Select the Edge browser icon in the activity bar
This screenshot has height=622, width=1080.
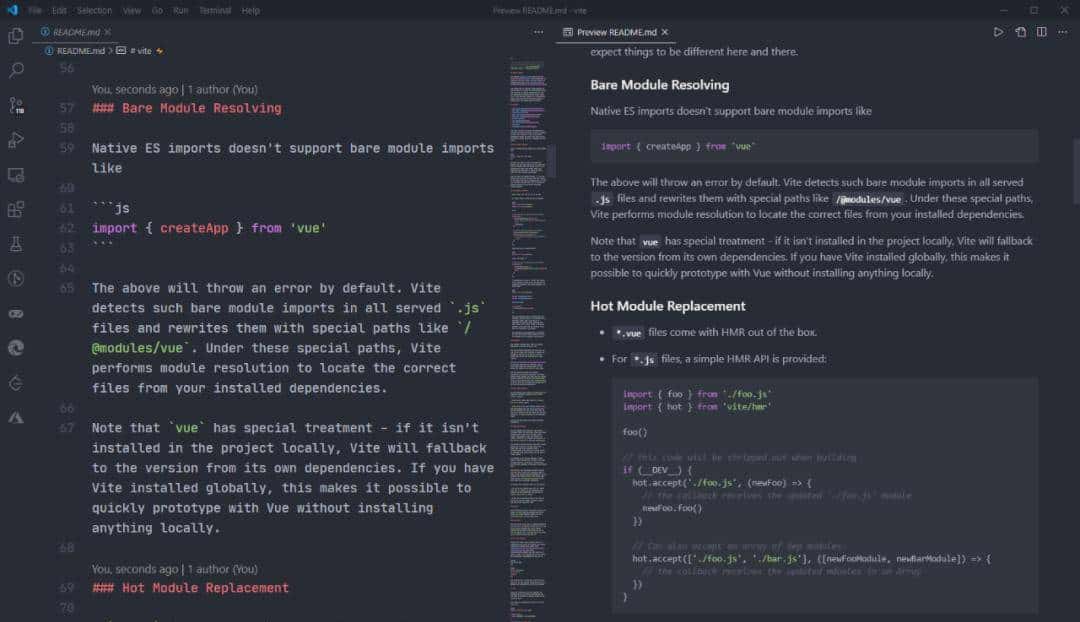tap(15, 347)
